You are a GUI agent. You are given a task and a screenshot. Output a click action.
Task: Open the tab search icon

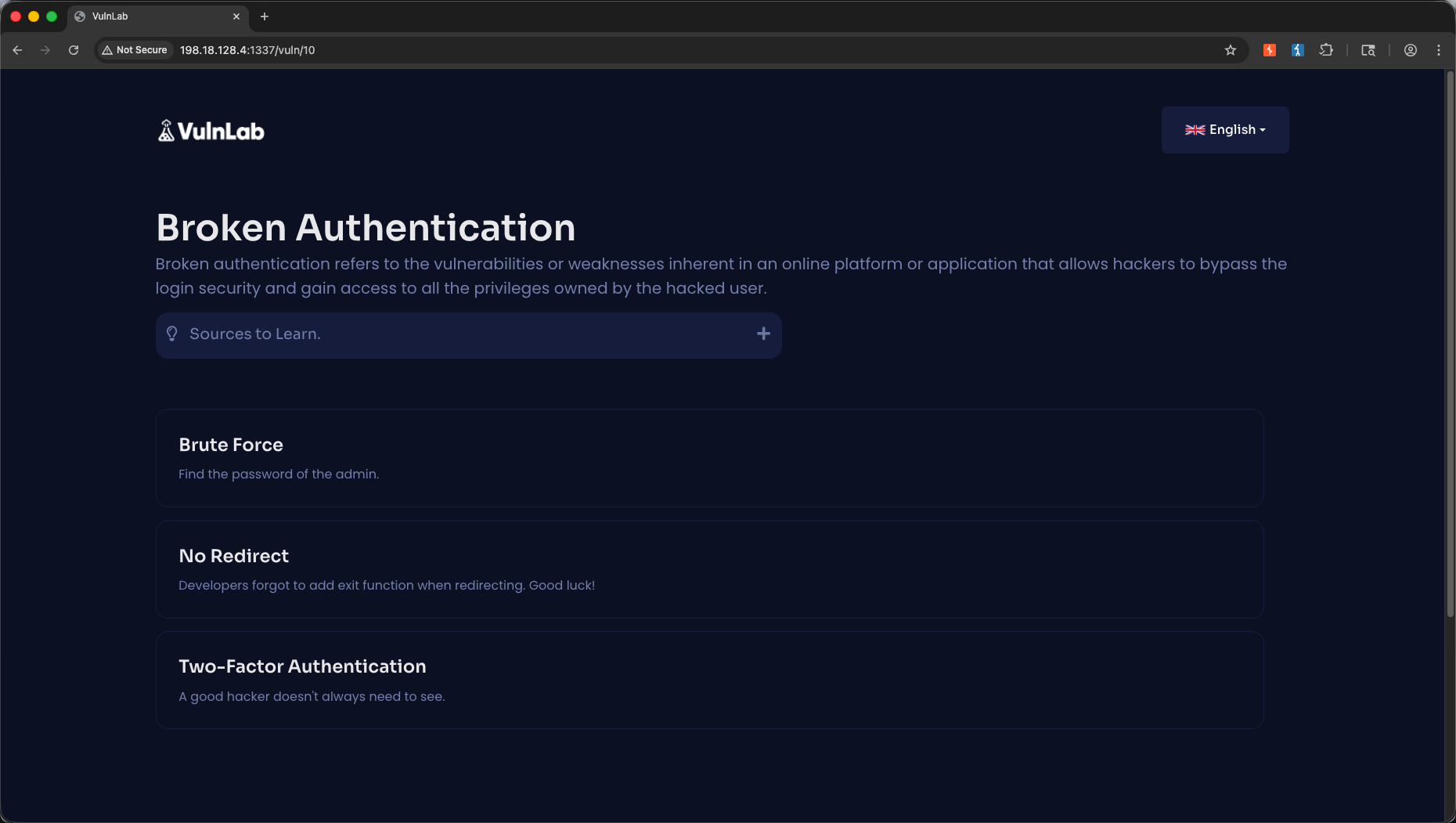1368,50
